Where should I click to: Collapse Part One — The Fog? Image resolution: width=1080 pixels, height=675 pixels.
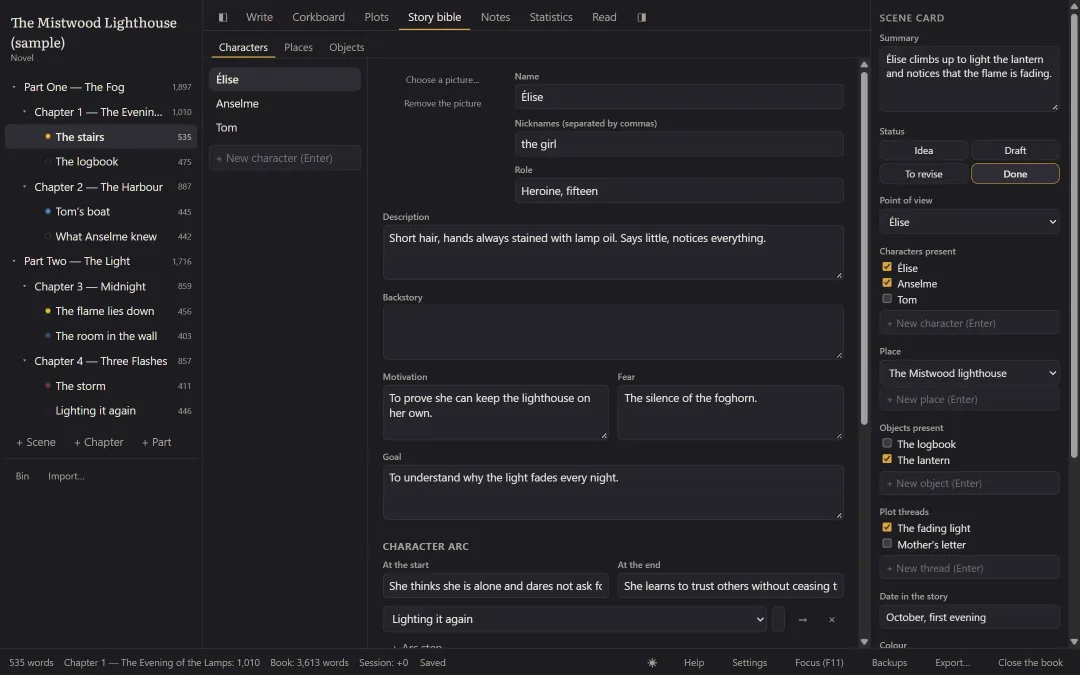click(x=14, y=87)
